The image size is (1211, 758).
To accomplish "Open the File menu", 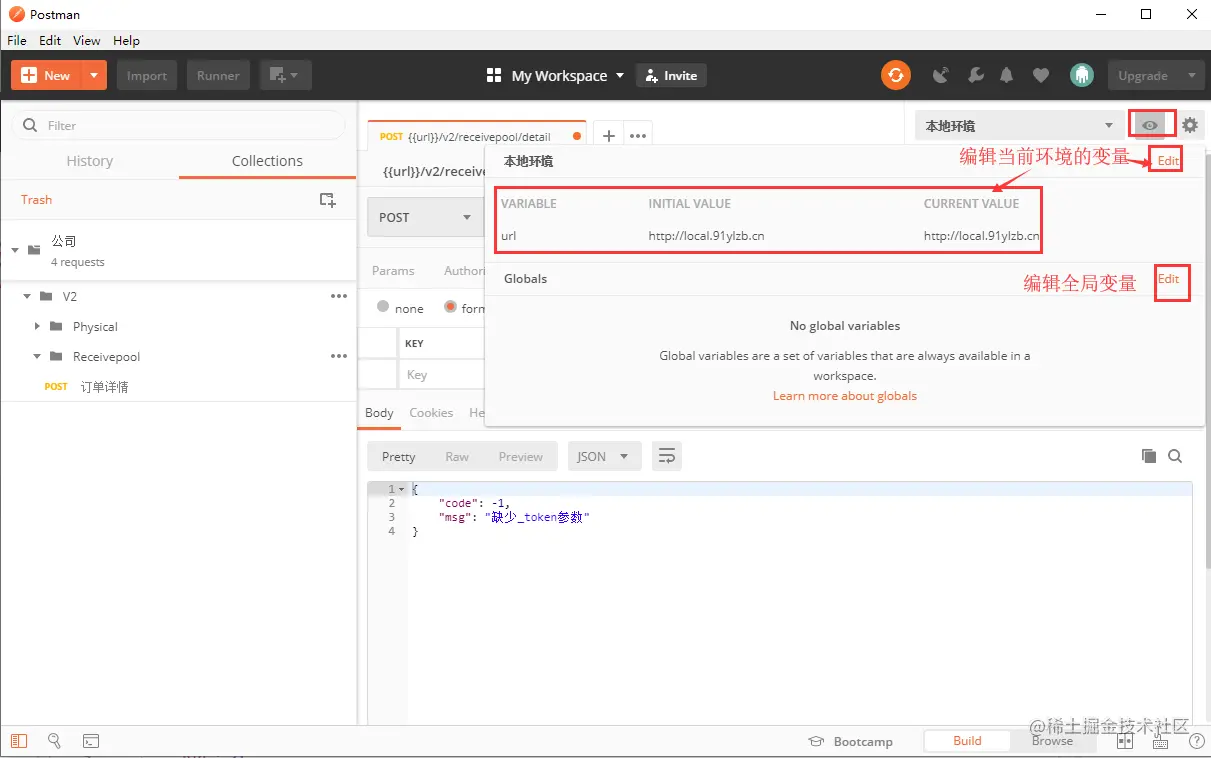I will pyautogui.click(x=16, y=41).
